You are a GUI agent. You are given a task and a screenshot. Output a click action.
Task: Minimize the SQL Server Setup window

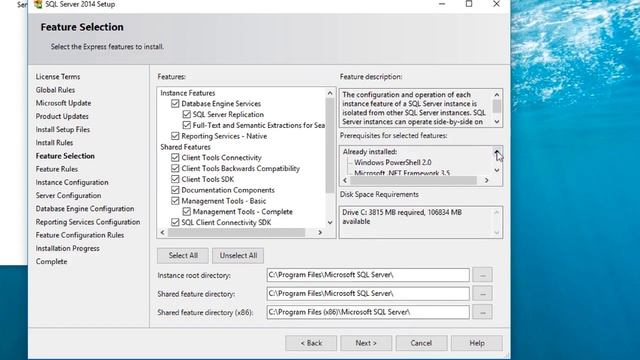pos(442,4)
